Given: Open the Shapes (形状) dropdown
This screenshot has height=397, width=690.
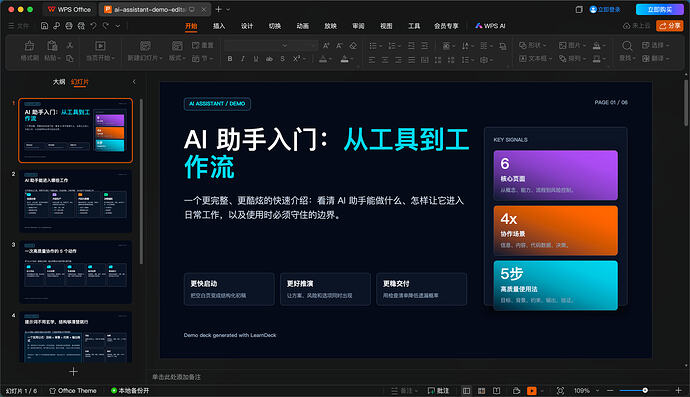Looking at the screenshot, I should tap(532, 45).
